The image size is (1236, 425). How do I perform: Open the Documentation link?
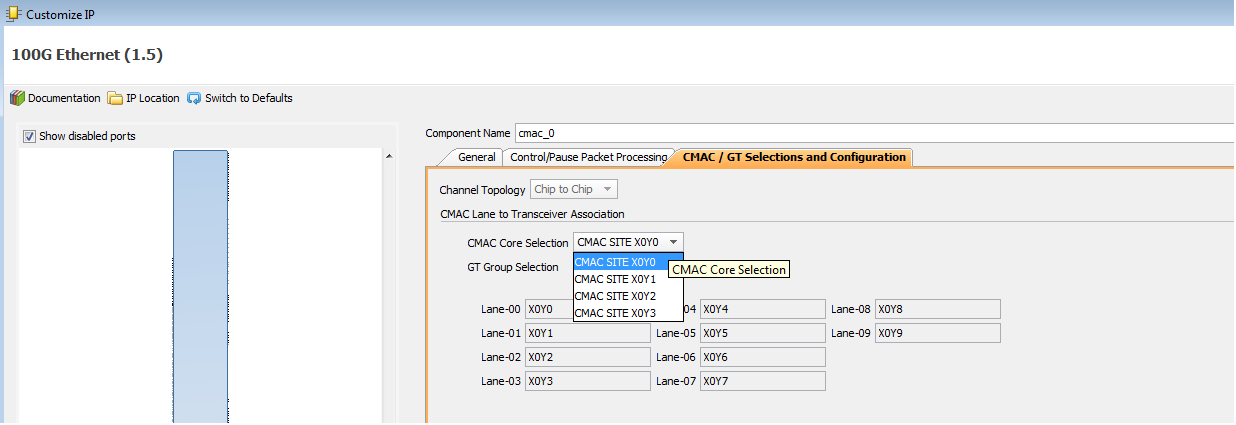pyautogui.click(x=64, y=98)
